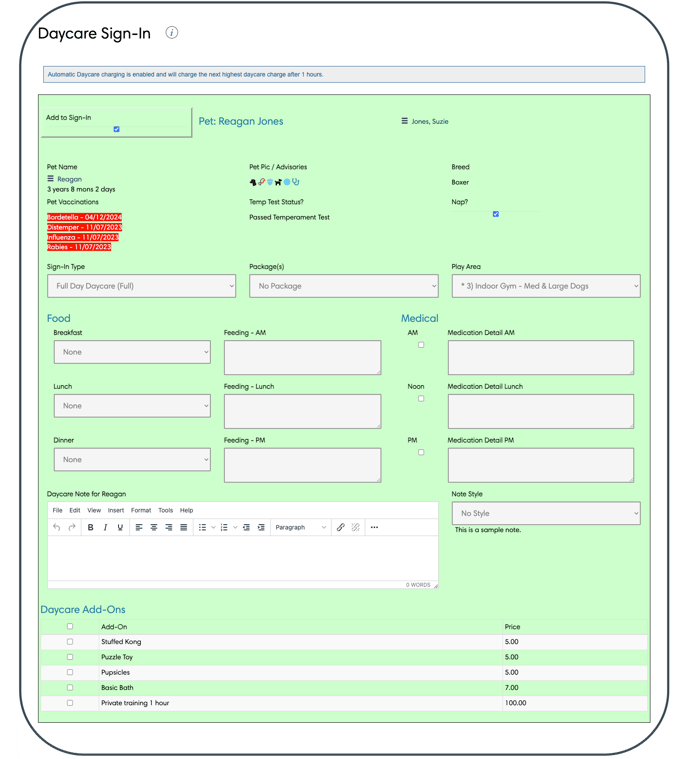Click the blue circle advisory icon
Viewport: 688px width, 759px height.
[287, 182]
